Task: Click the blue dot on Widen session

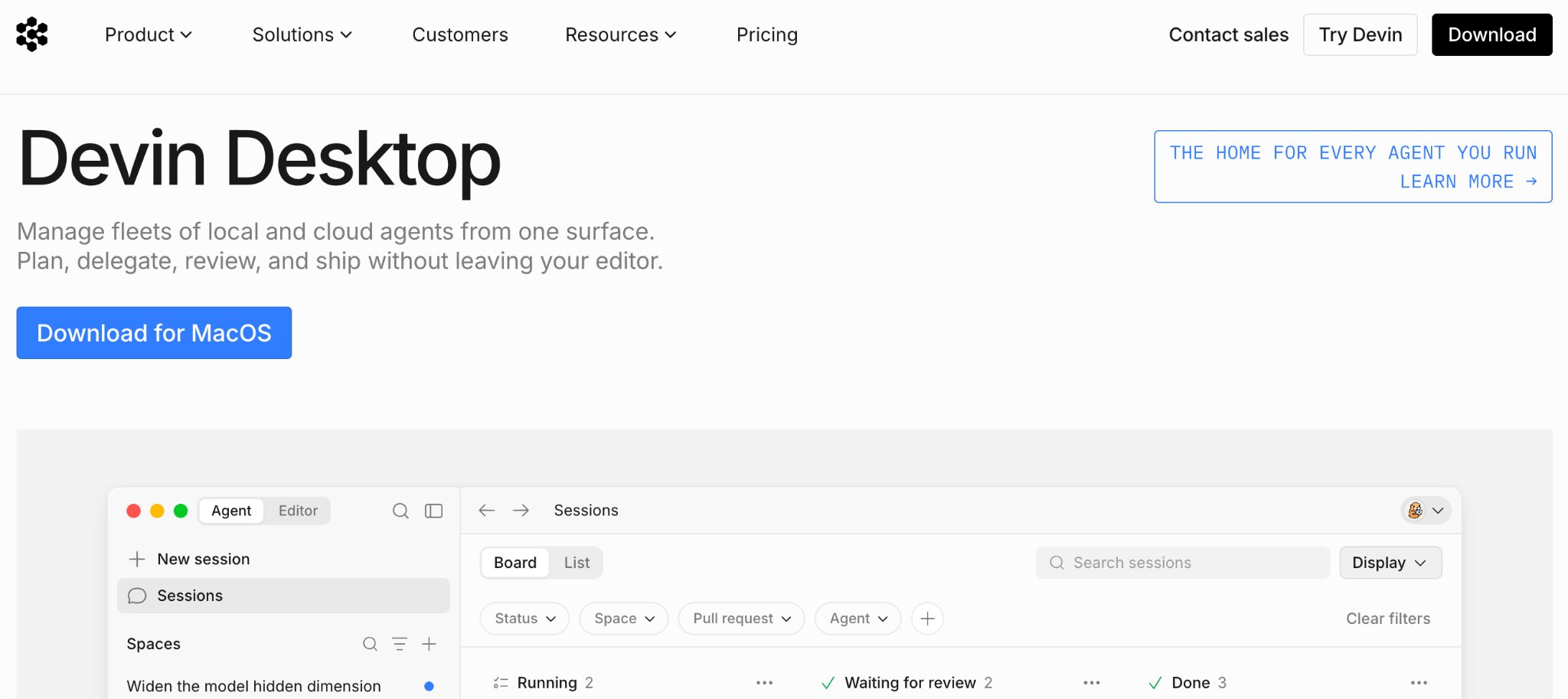Action: click(429, 686)
